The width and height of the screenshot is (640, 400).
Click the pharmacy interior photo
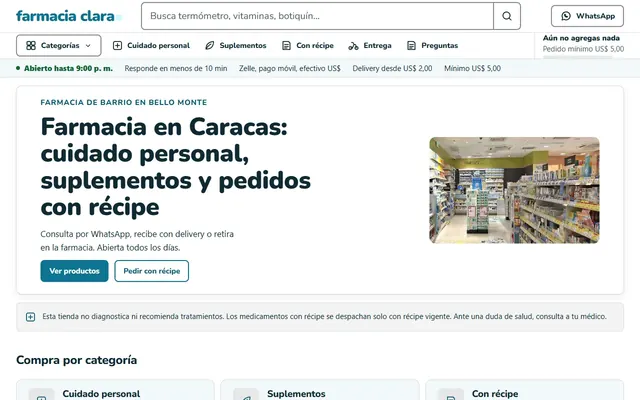pyautogui.click(x=514, y=190)
